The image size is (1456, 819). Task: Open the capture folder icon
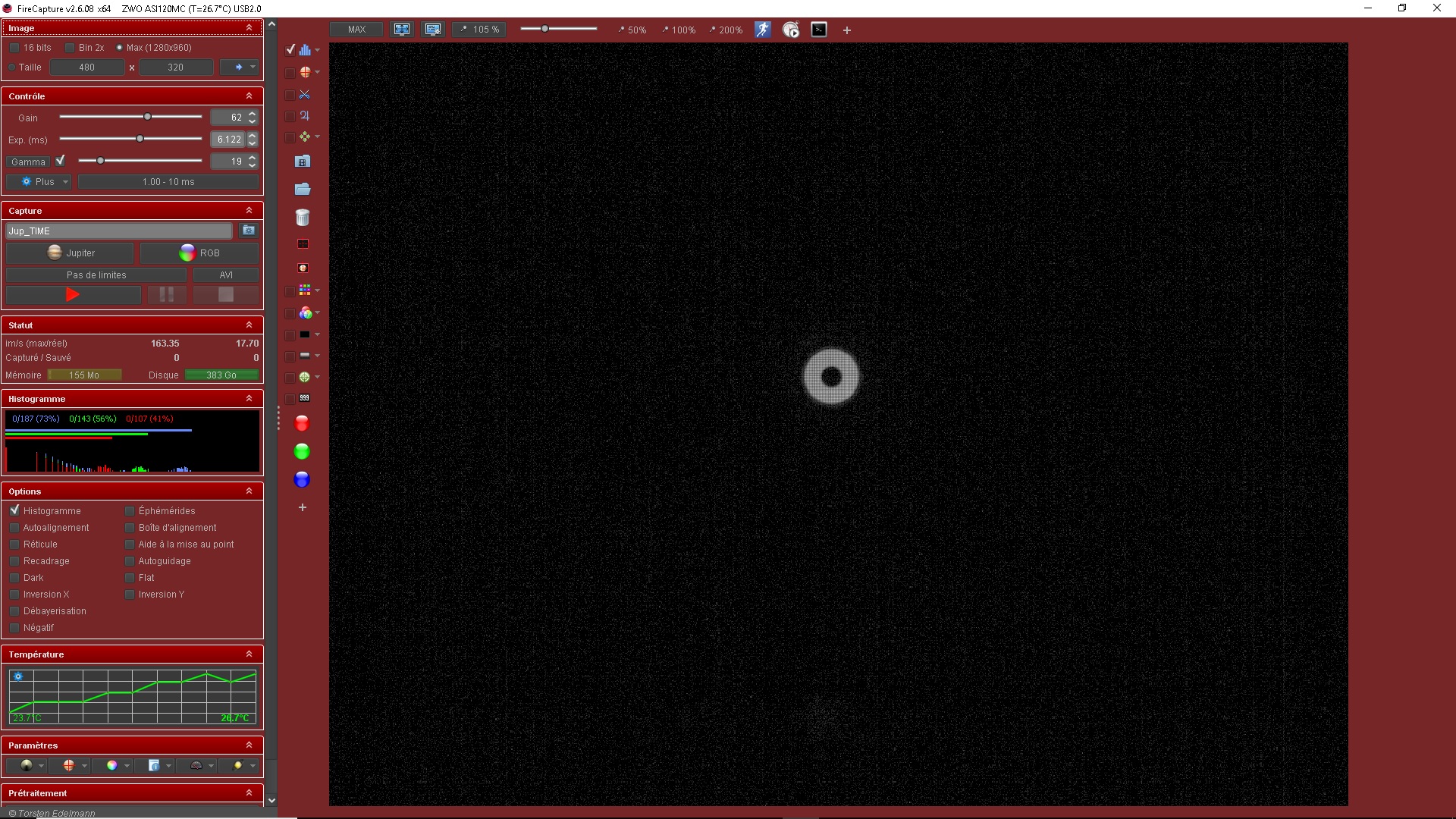[302, 189]
